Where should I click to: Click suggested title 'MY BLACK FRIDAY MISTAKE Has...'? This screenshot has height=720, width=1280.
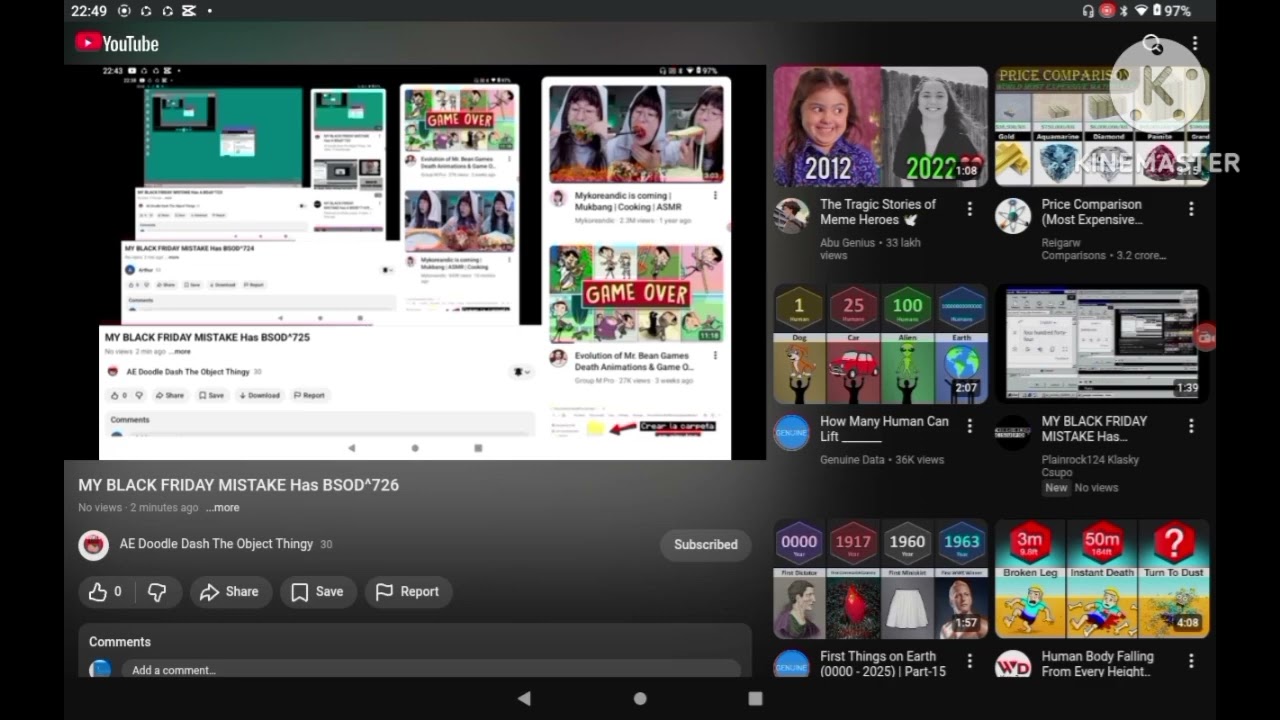pyautogui.click(x=1094, y=429)
